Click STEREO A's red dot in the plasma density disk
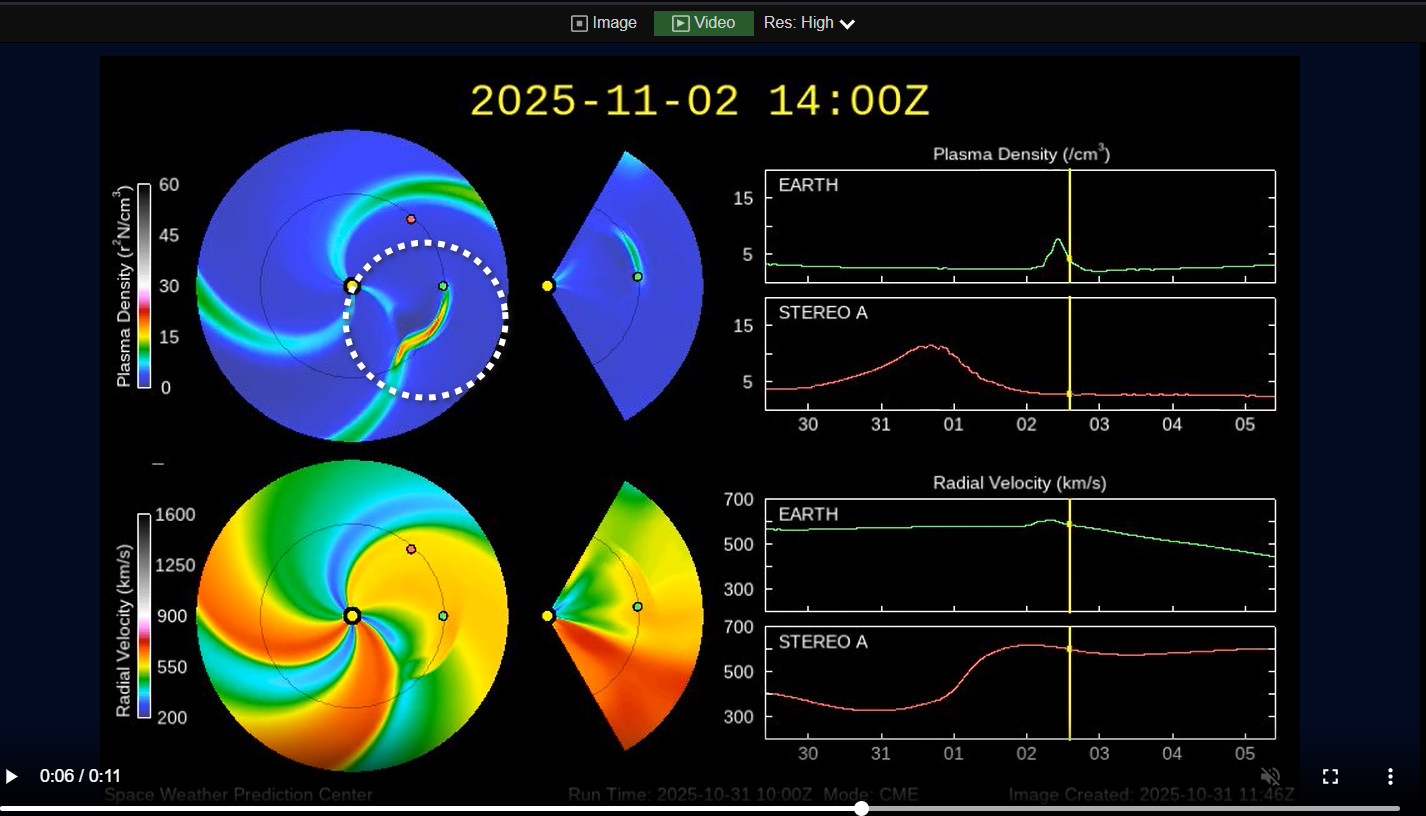The height and width of the screenshot is (816, 1426). pos(411,219)
